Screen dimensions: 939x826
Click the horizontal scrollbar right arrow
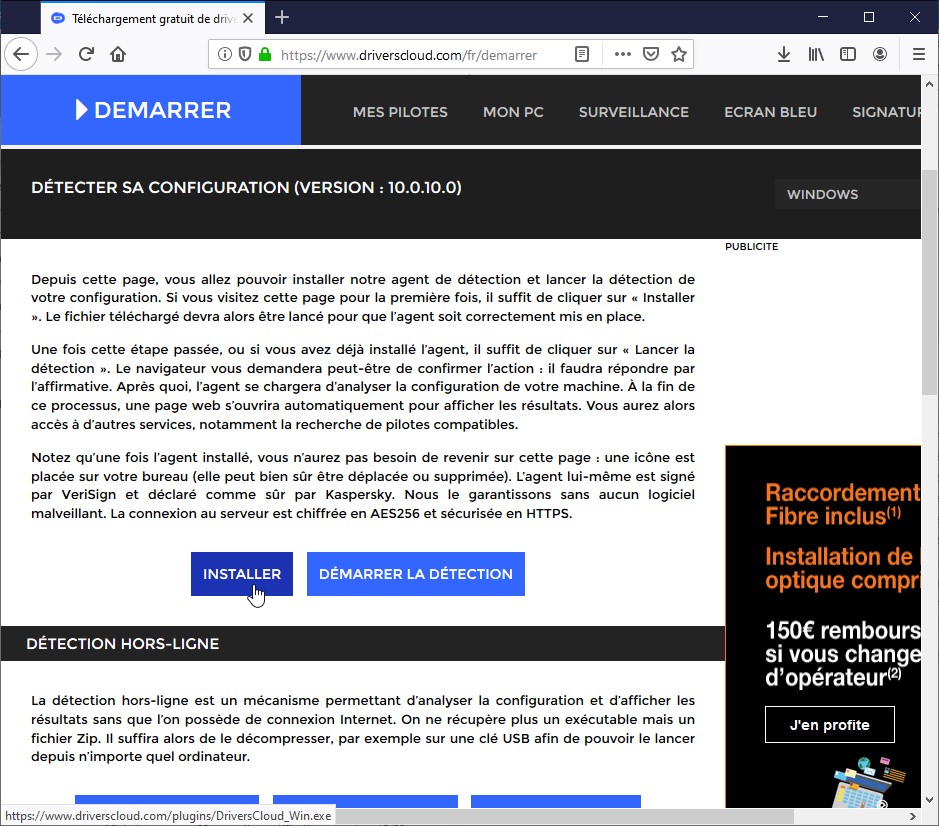[x=913, y=816]
